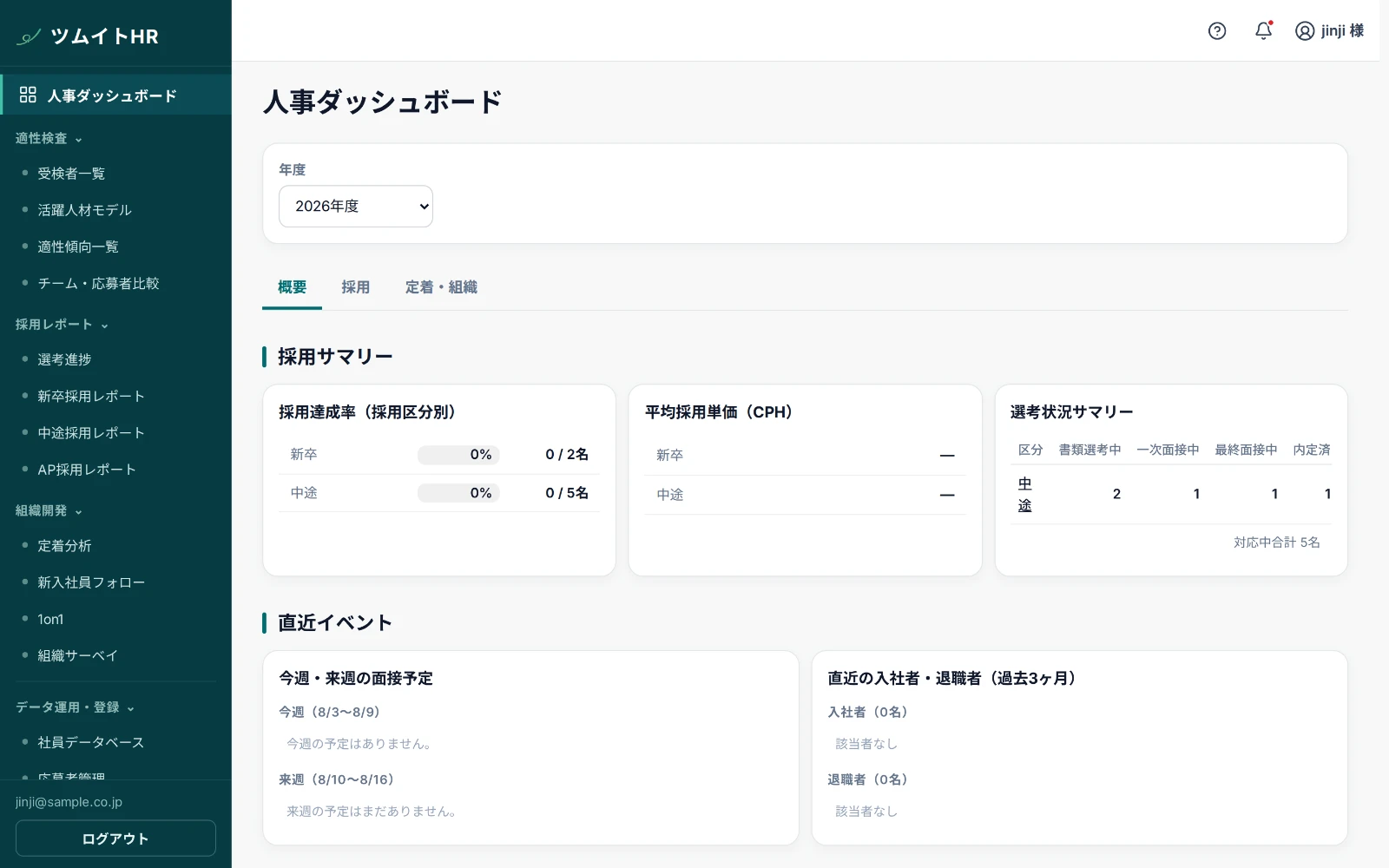The width and height of the screenshot is (1389, 868).
Task: Click the jinji@sample.co.jp email text
Action: (69, 802)
